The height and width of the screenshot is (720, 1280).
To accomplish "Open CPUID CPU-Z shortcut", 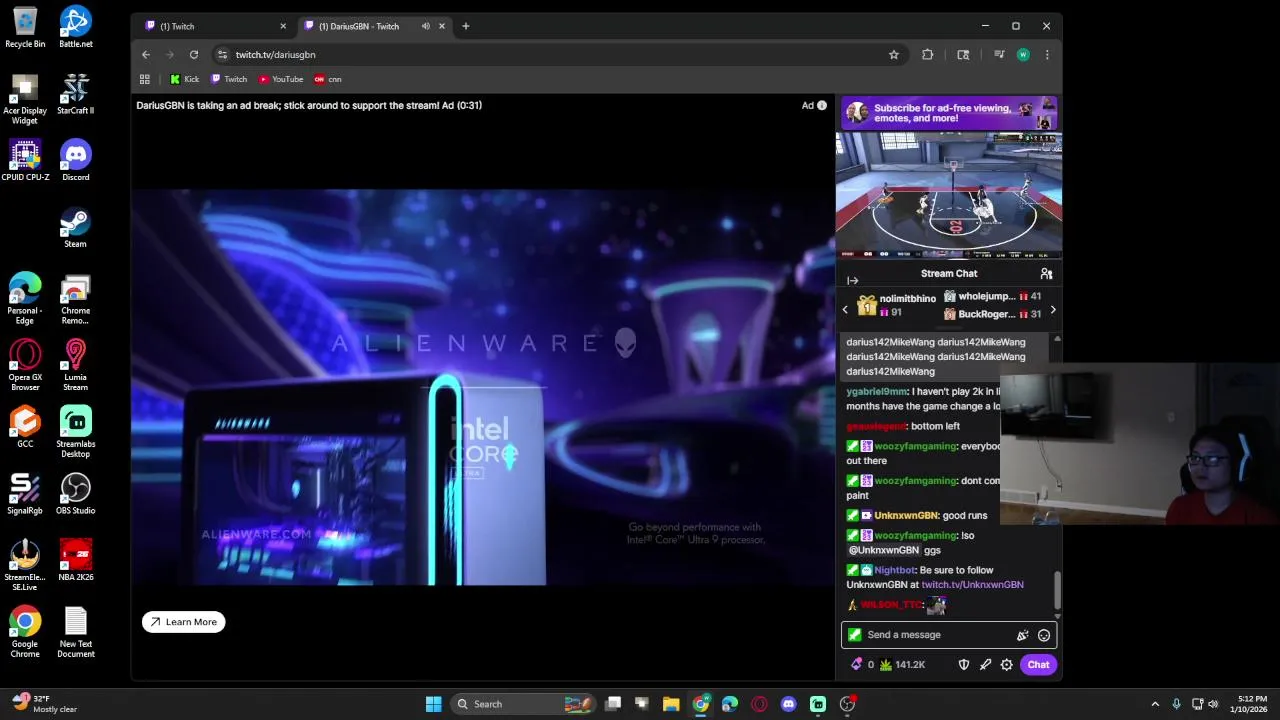I will [25, 160].
